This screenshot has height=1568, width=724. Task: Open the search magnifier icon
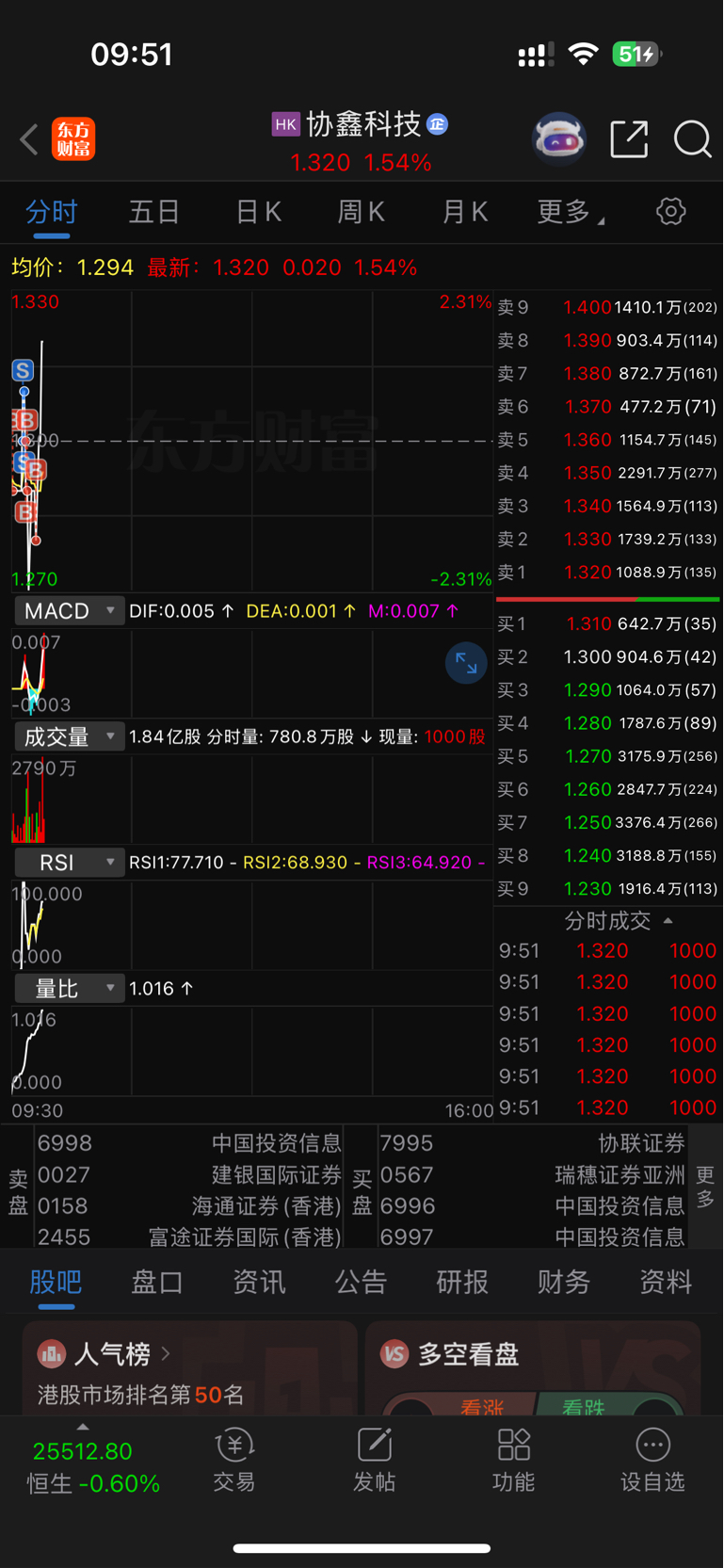click(x=692, y=139)
